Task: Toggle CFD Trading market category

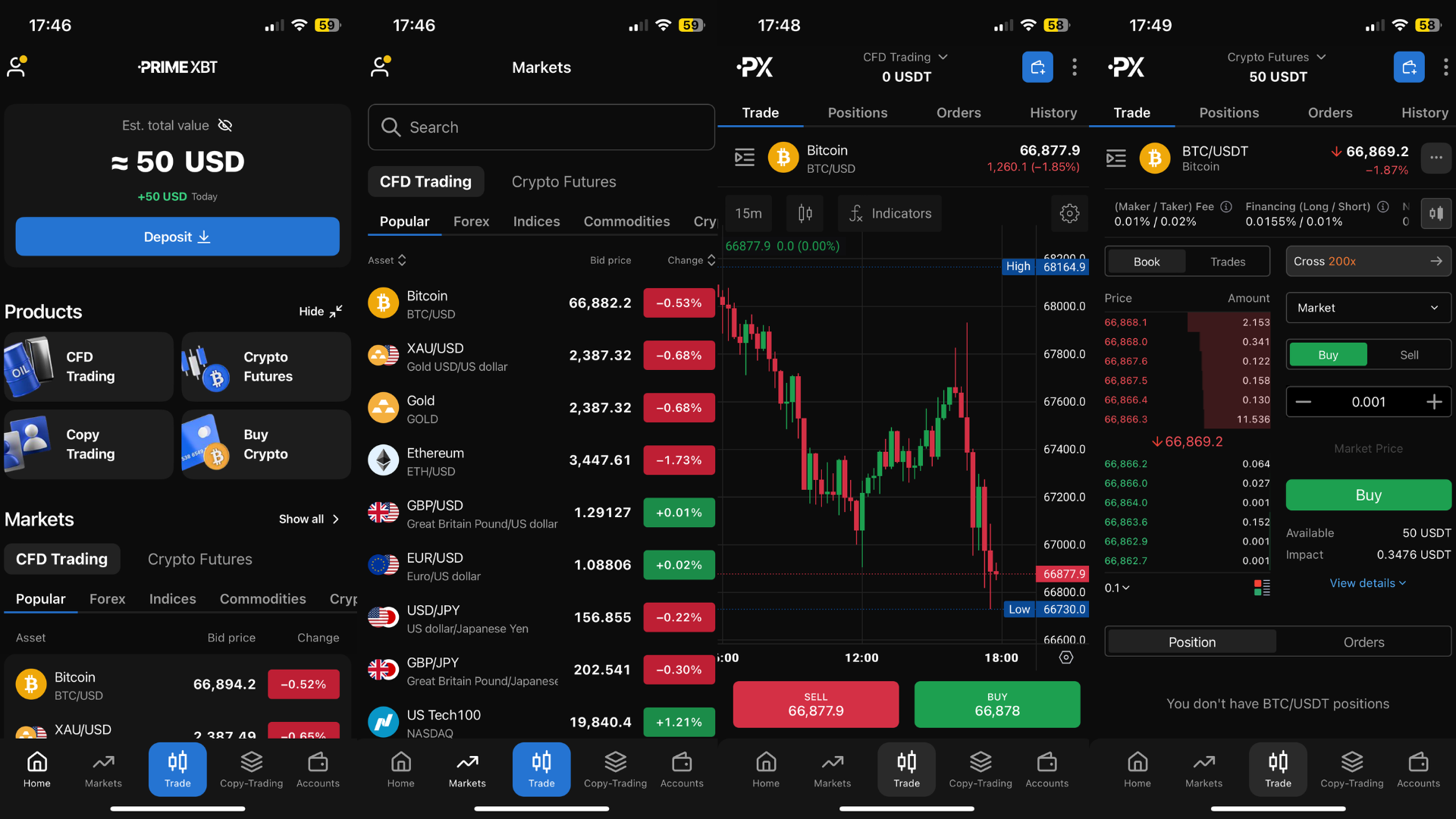Action: click(x=425, y=181)
